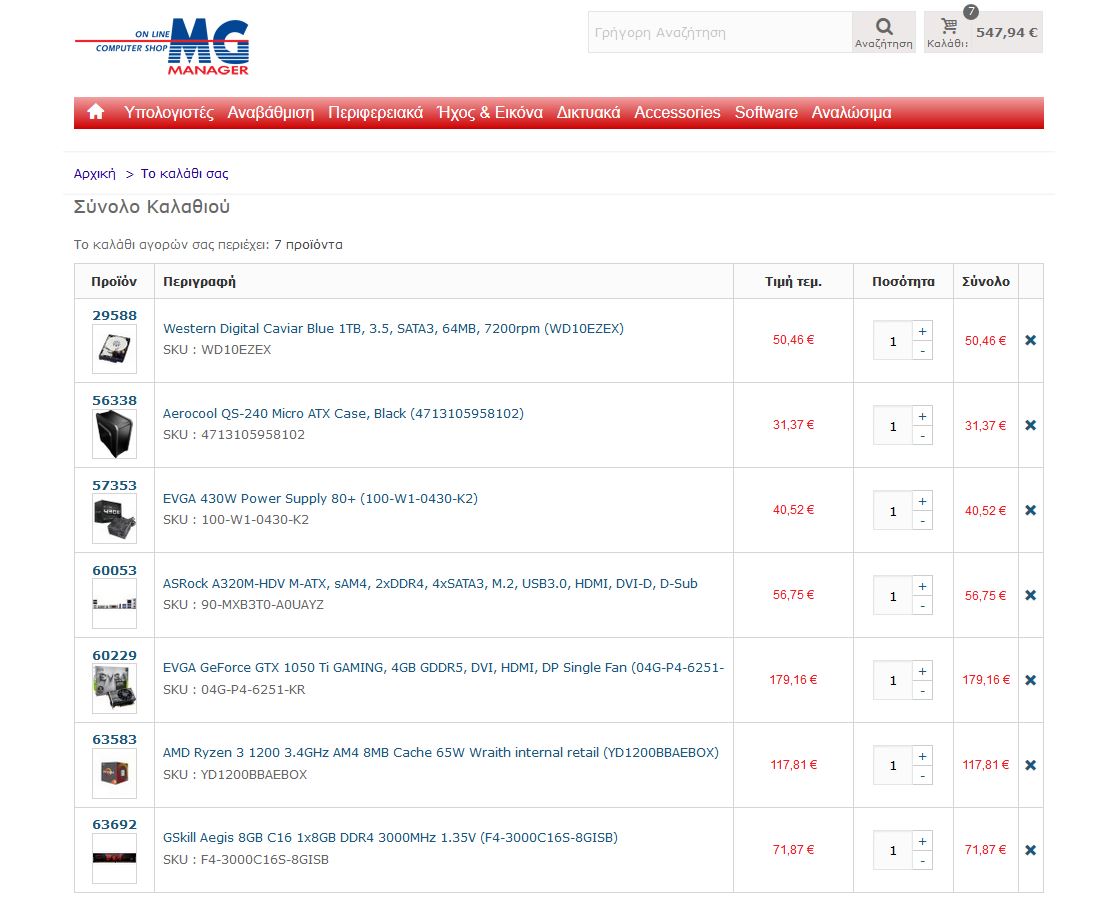
Task: Open Aerocool QS-240 Micro ATX Case link
Action: point(343,413)
